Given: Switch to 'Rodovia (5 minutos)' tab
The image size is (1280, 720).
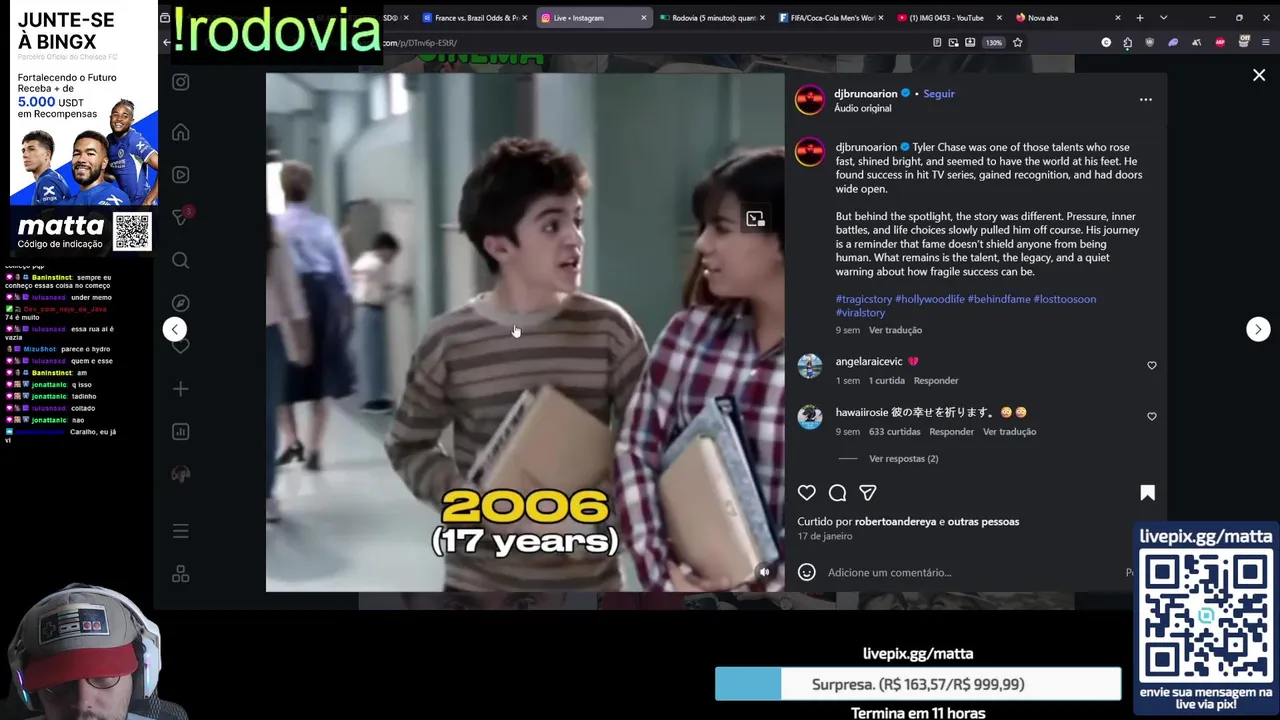Looking at the screenshot, I should pos(714,18).
